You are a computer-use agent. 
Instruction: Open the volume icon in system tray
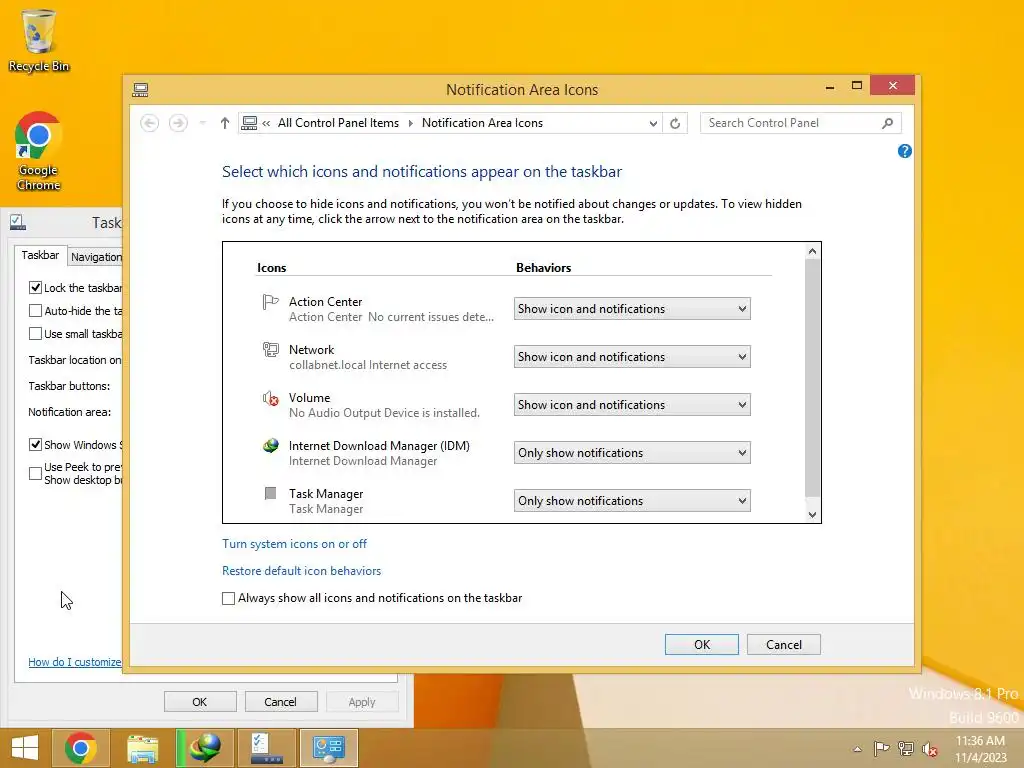930,749
